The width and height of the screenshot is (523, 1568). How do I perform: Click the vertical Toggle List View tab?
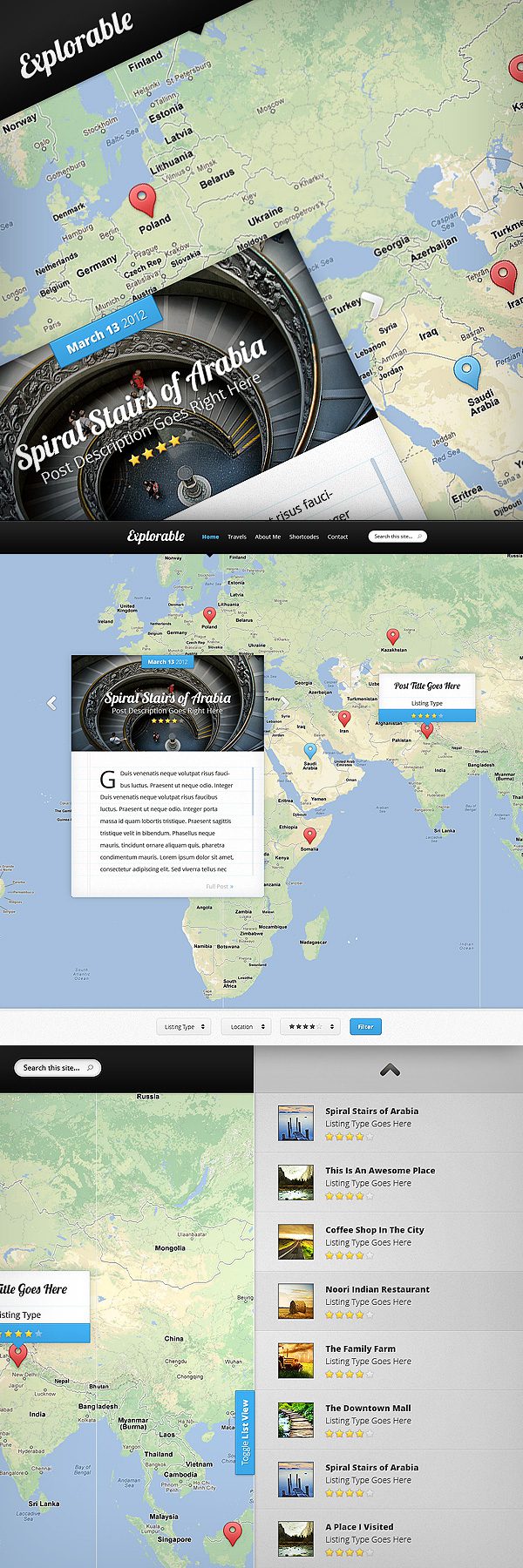(x=245, y=1433)
